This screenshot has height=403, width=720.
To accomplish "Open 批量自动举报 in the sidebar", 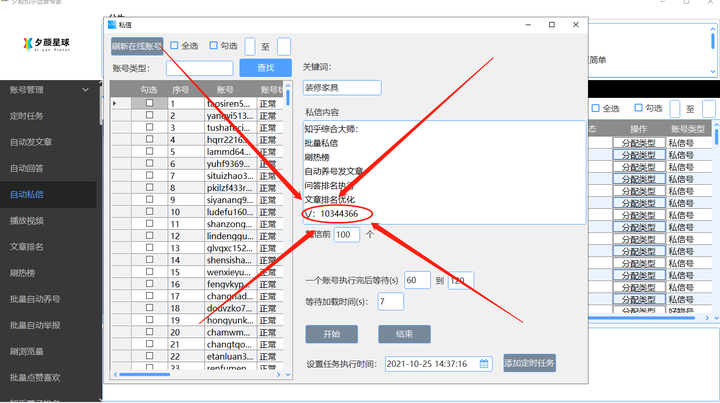I will coord(35,325).
